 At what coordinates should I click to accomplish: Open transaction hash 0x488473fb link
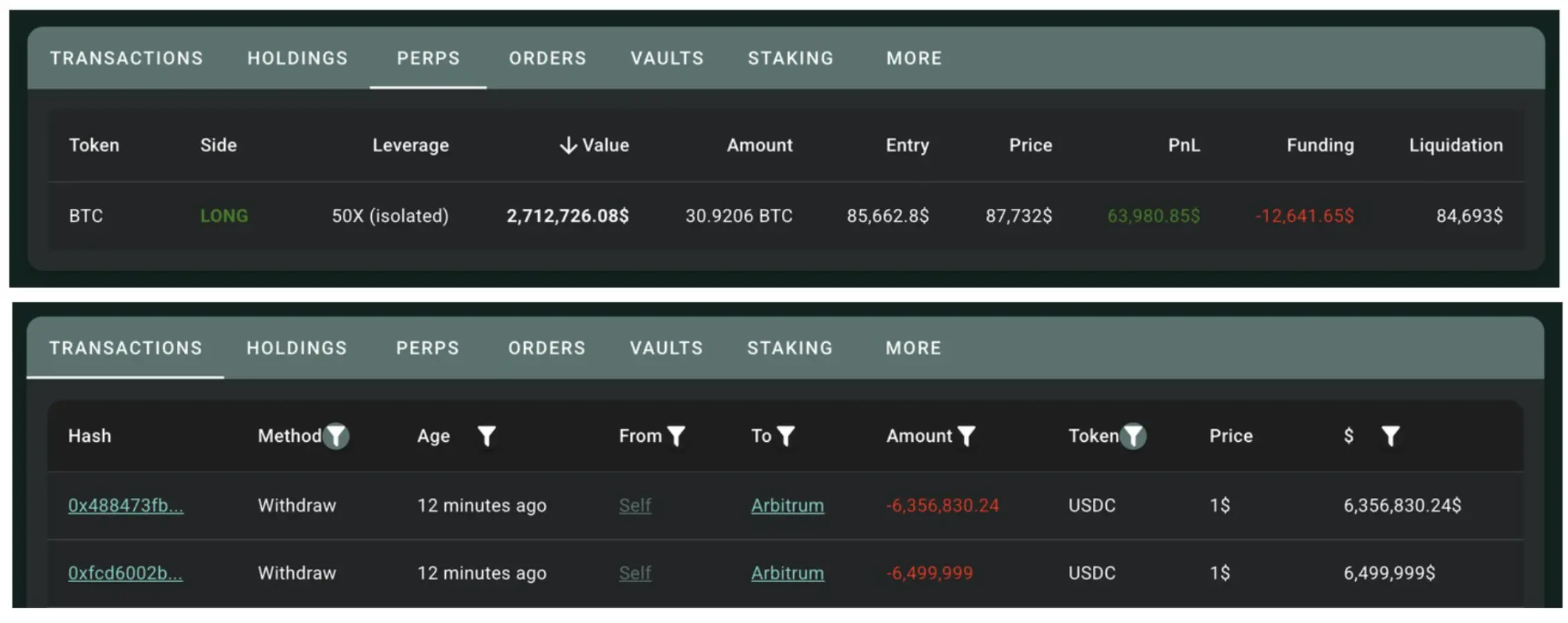click(x=125, y=505)
